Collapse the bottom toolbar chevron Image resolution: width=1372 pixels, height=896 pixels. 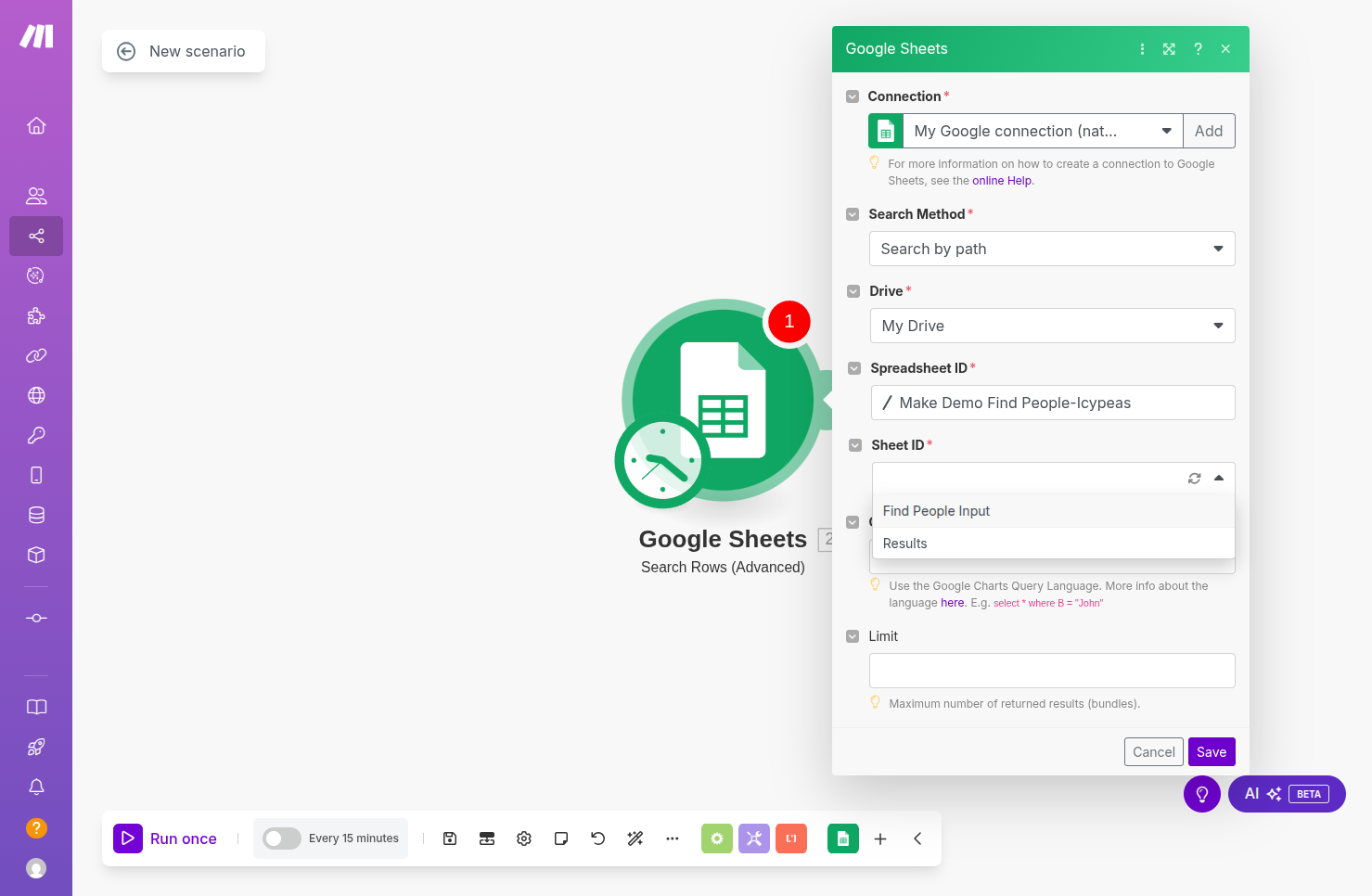917,838
